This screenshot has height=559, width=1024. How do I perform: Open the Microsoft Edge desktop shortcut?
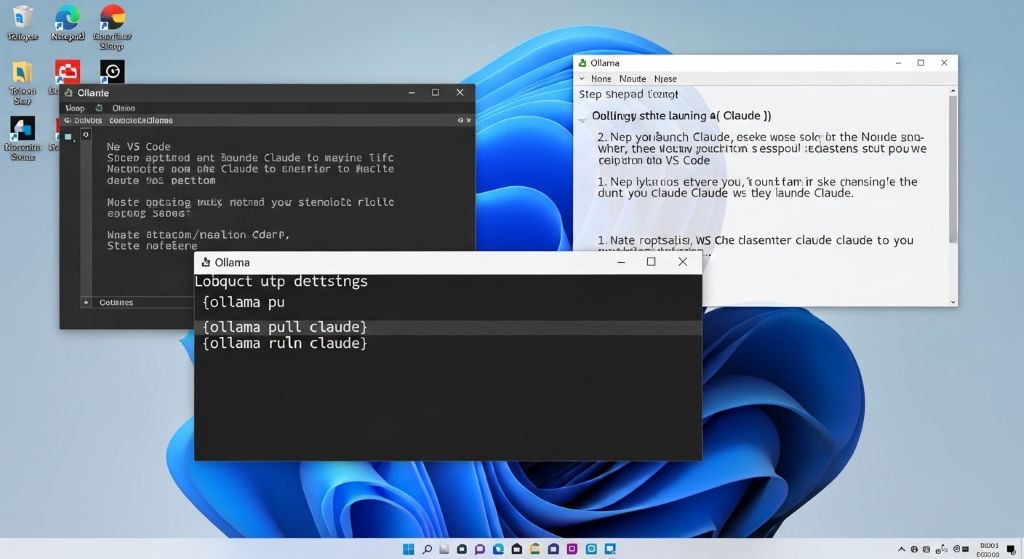[67, 18]
